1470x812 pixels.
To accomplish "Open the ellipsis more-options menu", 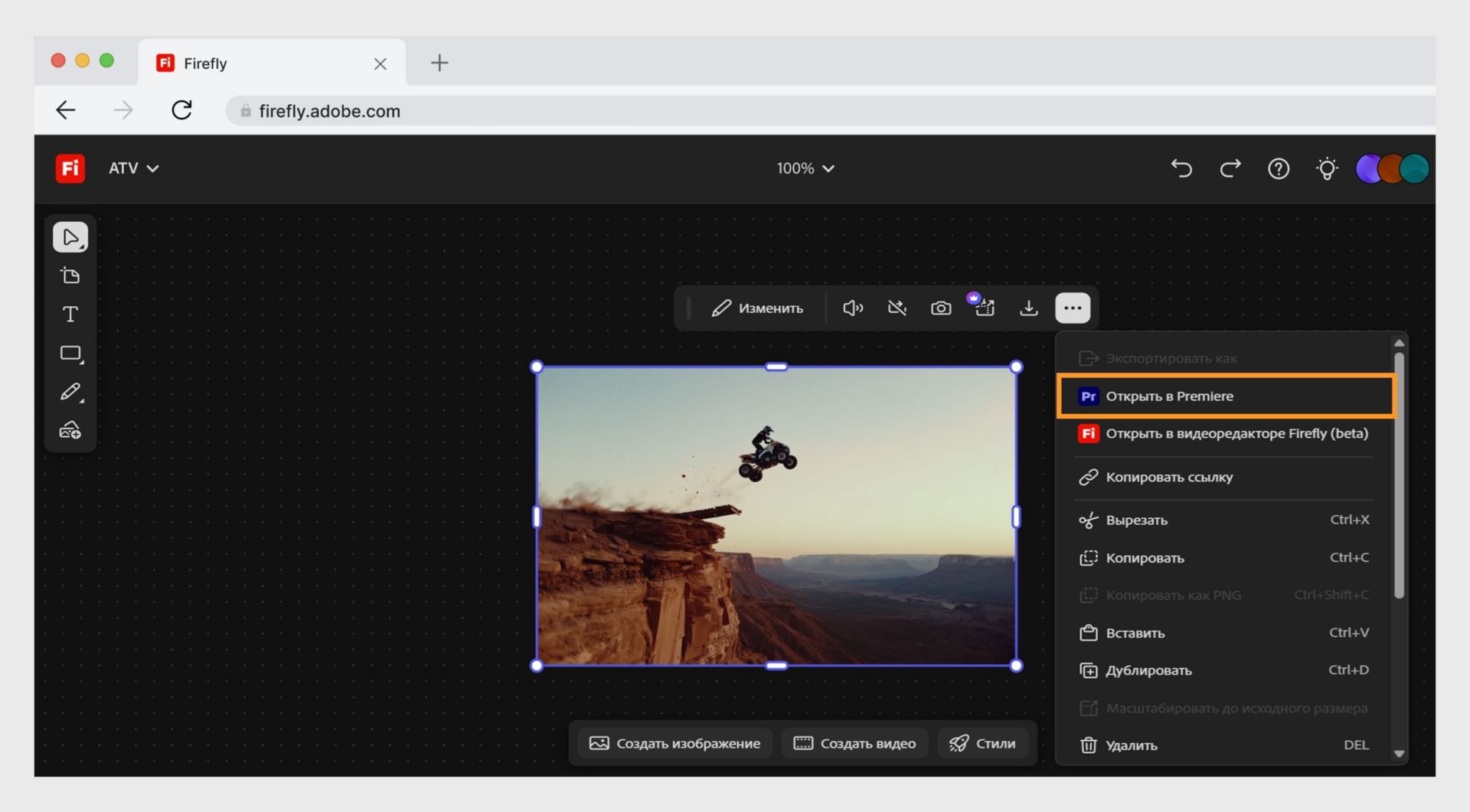I will [x=1072, y=308].
